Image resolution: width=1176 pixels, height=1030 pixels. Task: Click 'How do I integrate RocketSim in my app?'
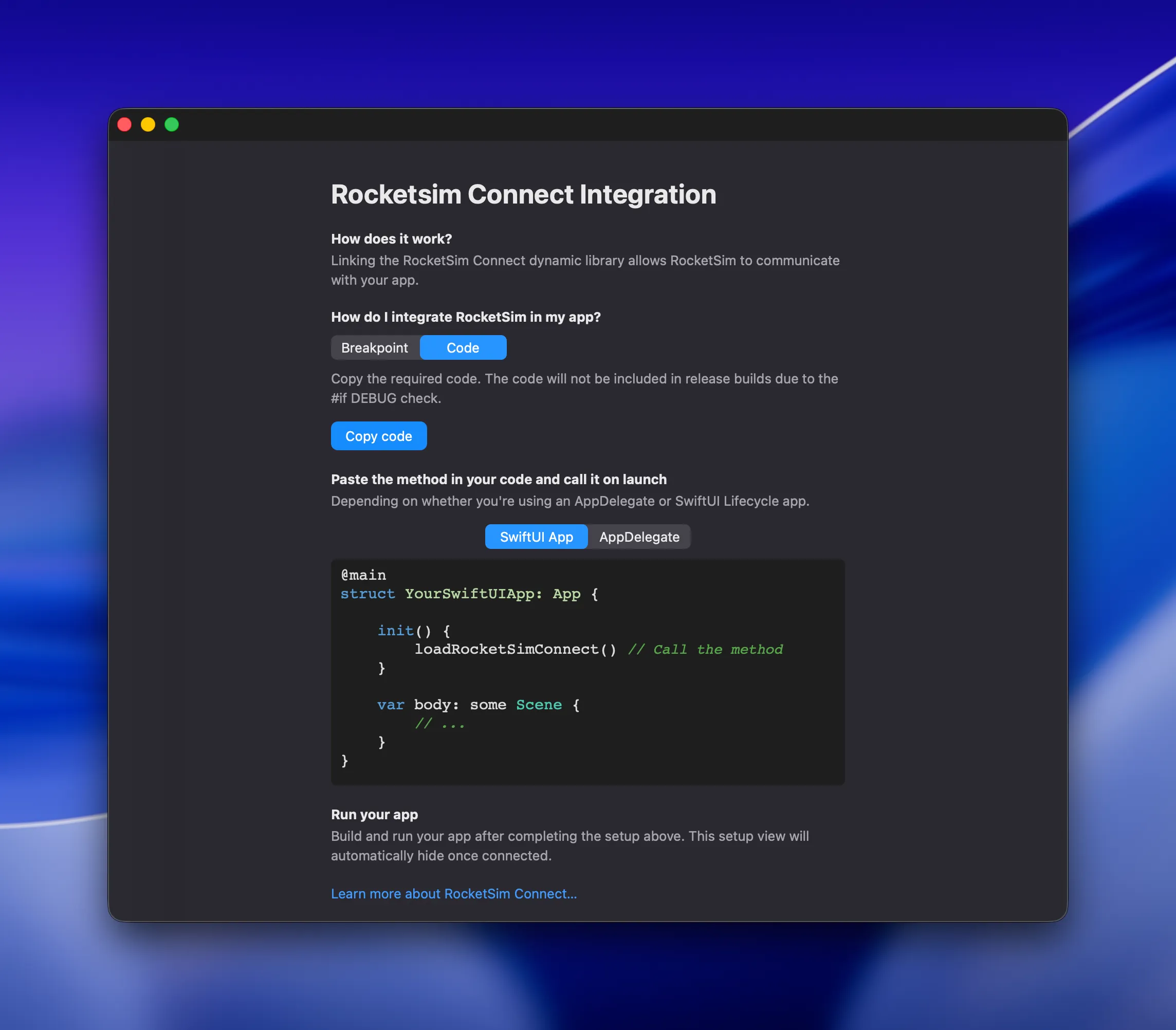pyautogui.click(x=466, y=317)
